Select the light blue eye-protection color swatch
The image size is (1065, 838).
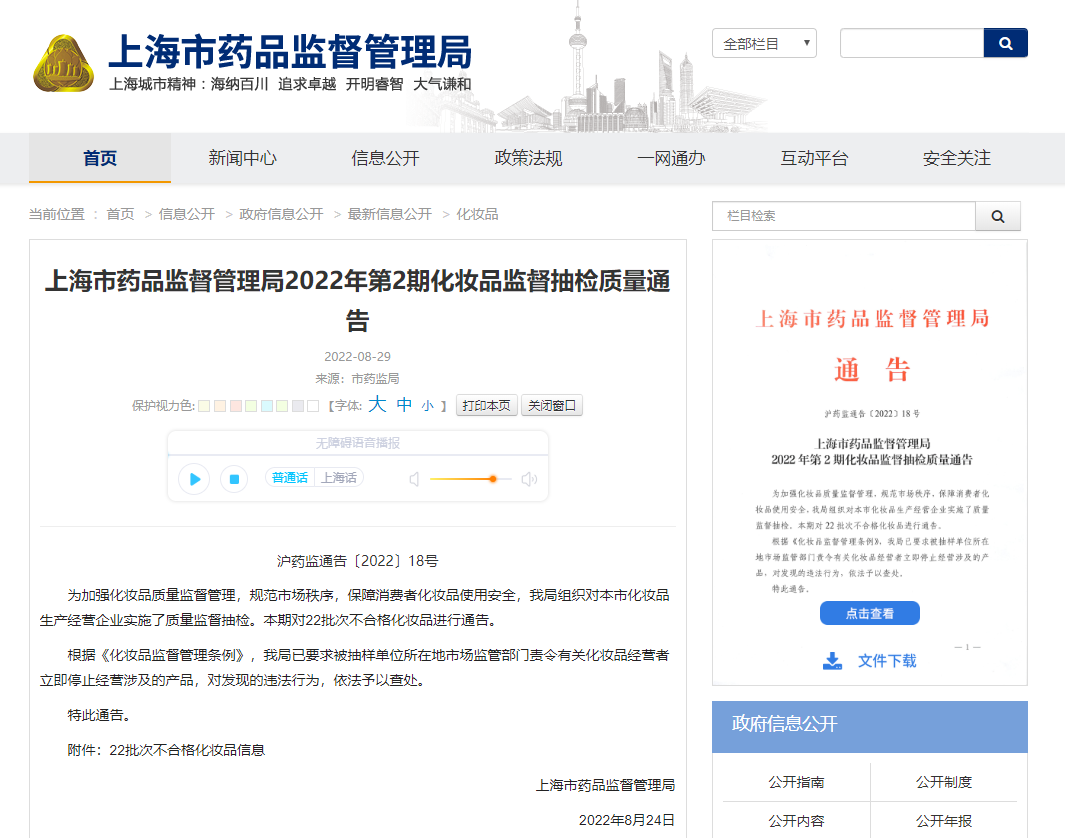click(x=267, y=406)
